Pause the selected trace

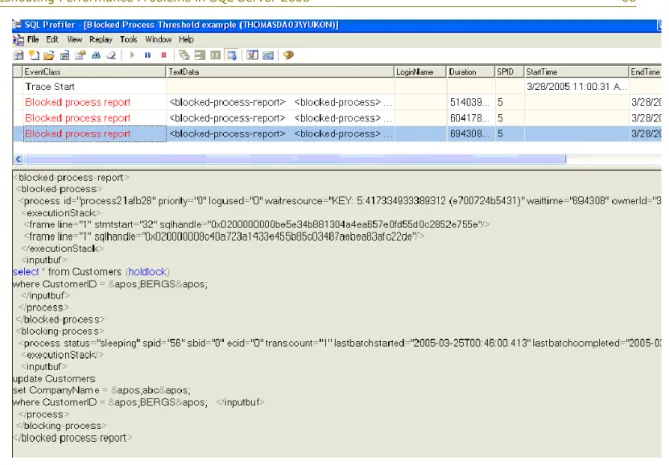point(148,55)
